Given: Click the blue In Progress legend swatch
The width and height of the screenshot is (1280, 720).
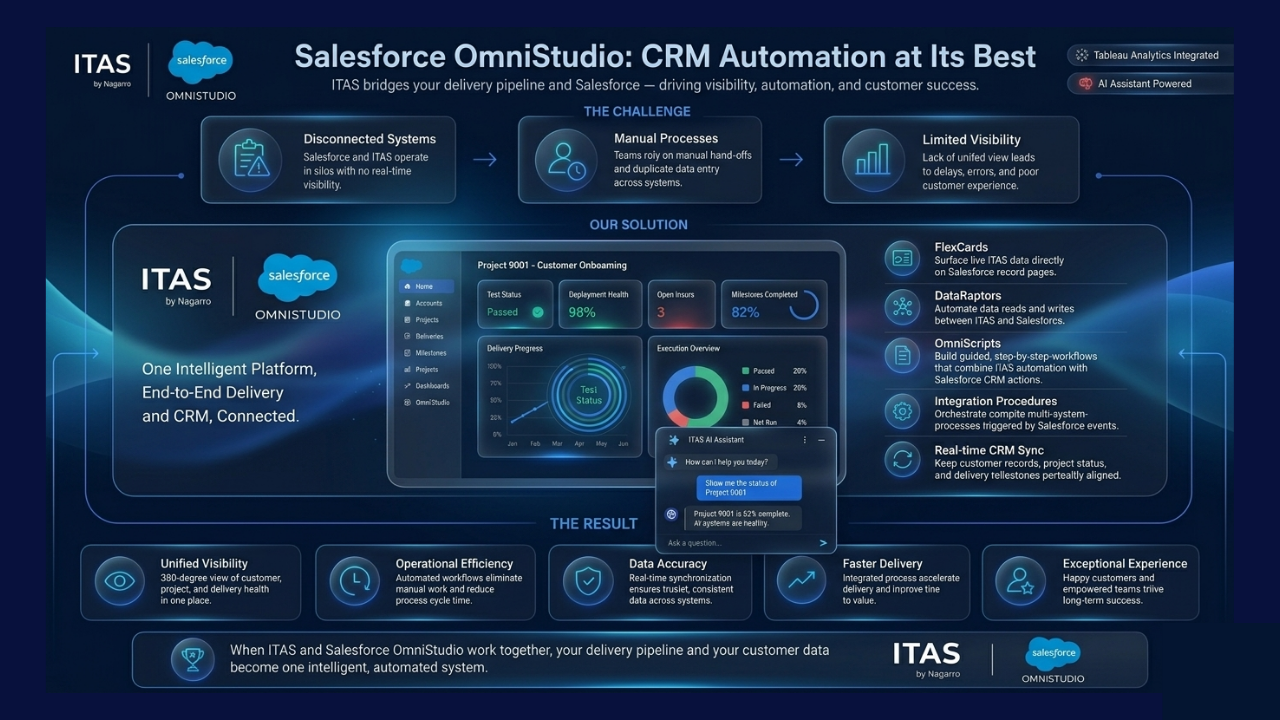Looking at the screenshot, I should coord(745,388).
